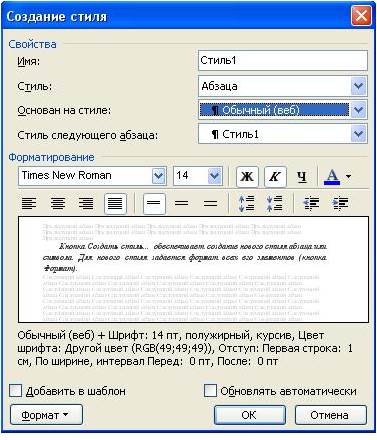Click the style preview sample pane

(193, 269)
